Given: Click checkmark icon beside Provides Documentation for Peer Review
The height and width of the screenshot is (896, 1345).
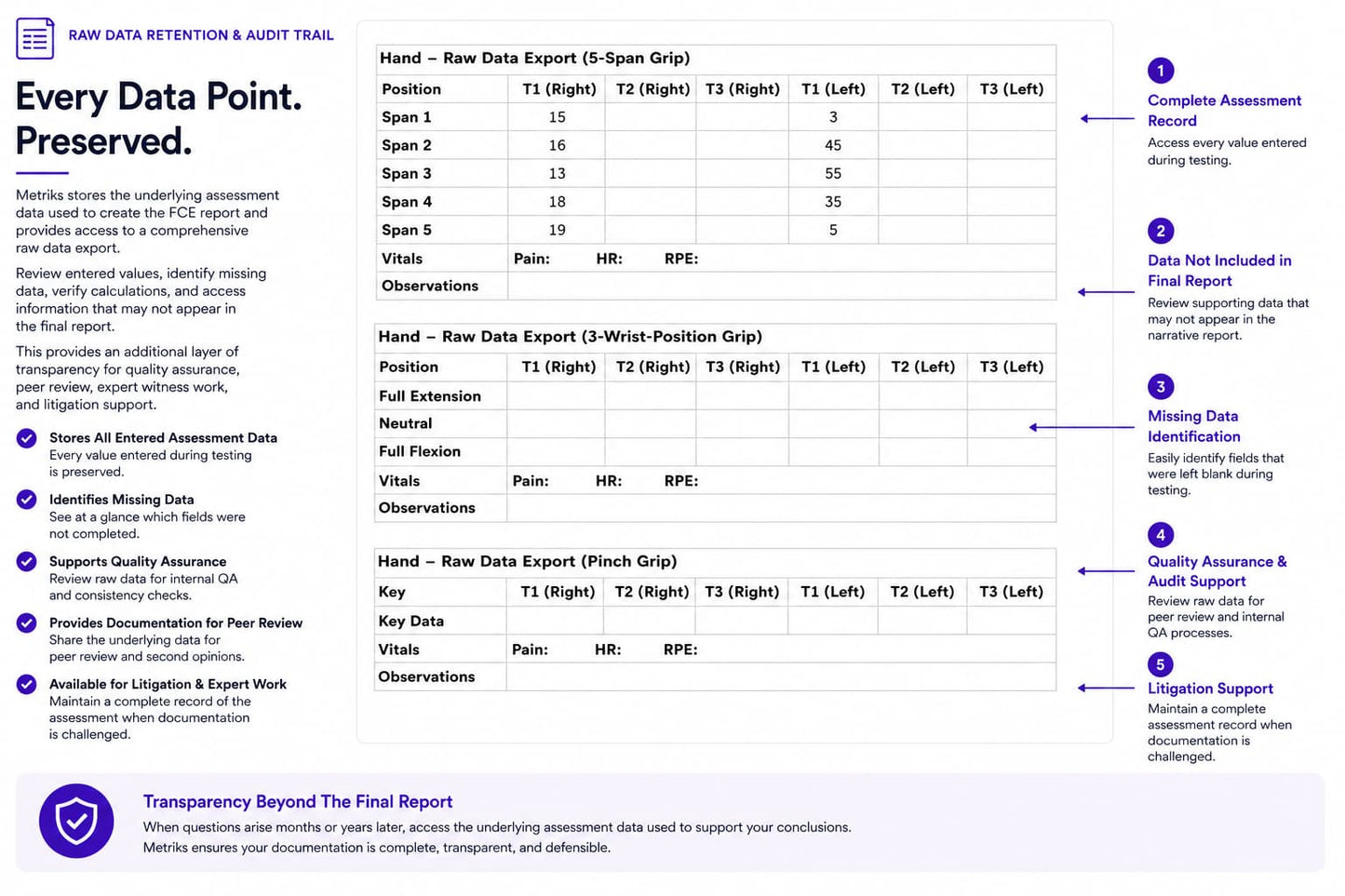Looking at the screenshot, I should click(x=27, y=623).
